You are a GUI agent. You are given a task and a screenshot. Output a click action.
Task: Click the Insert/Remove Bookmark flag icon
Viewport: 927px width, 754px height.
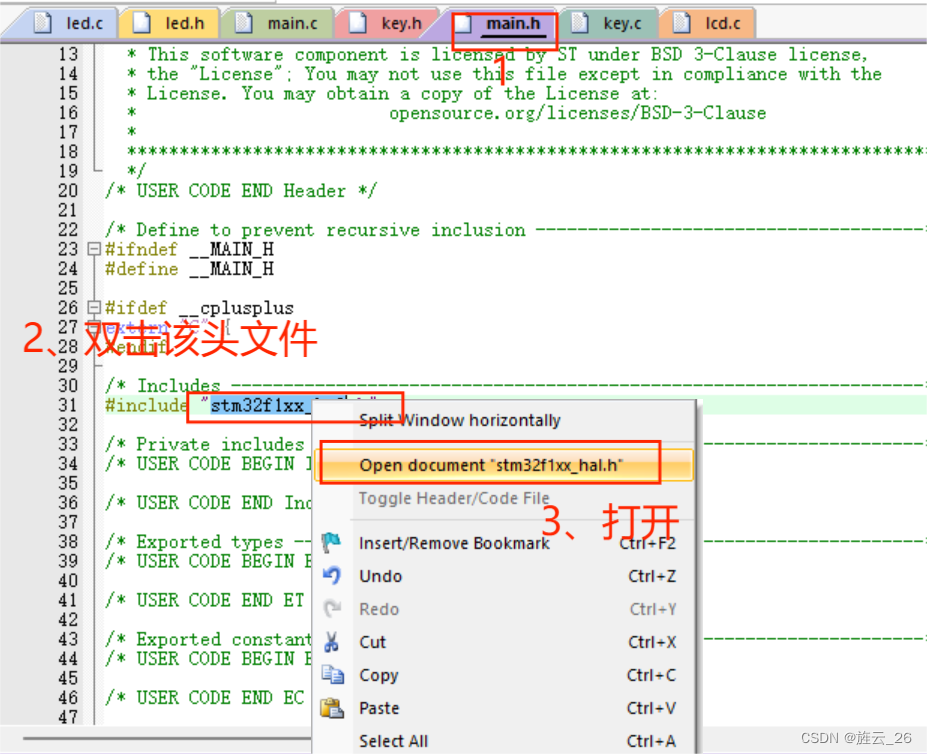tap(332, 542)
